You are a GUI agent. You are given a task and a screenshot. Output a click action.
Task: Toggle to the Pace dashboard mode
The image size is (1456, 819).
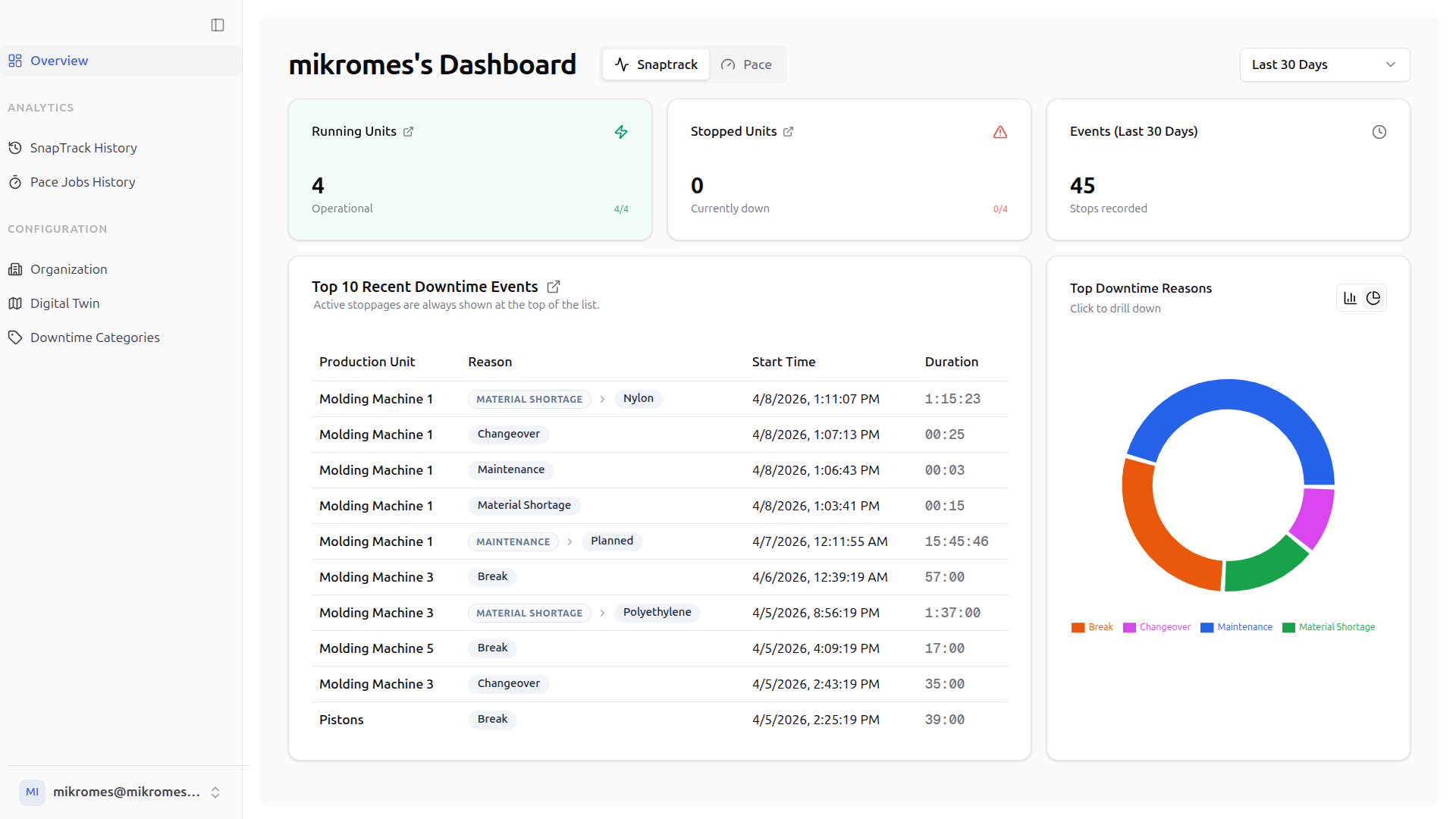(x=746, y=64)
